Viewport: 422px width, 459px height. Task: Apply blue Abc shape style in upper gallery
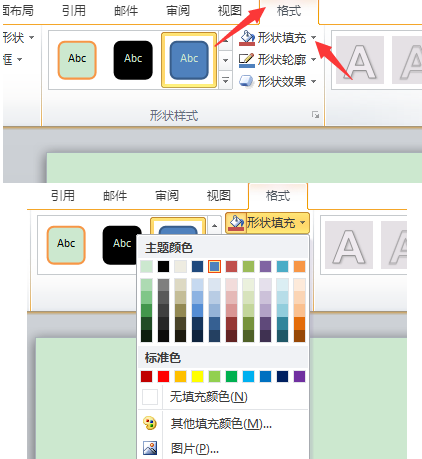pyautogui.click(x=189, y=60)
